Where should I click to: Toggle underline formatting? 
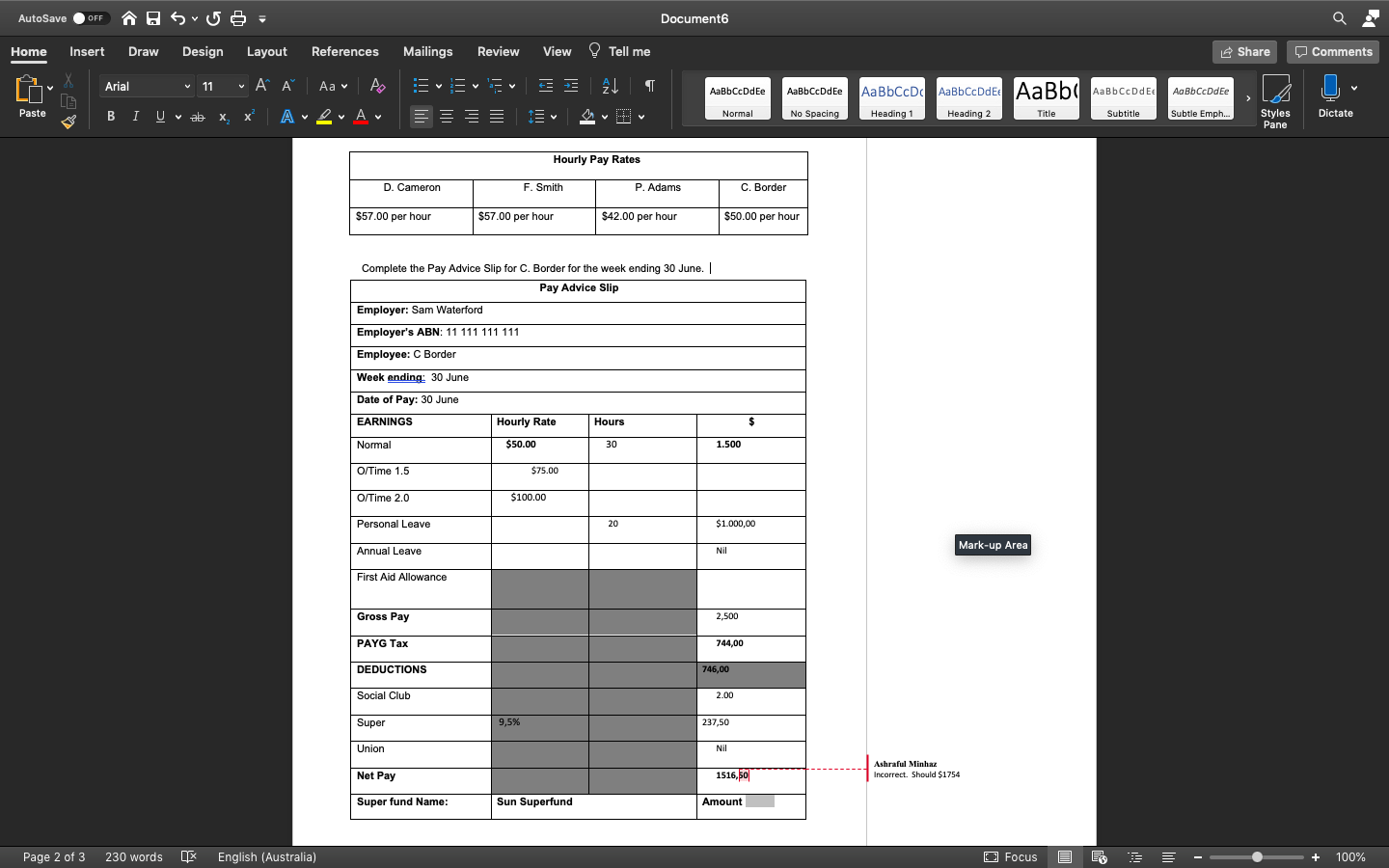click(x=158, y=116)
